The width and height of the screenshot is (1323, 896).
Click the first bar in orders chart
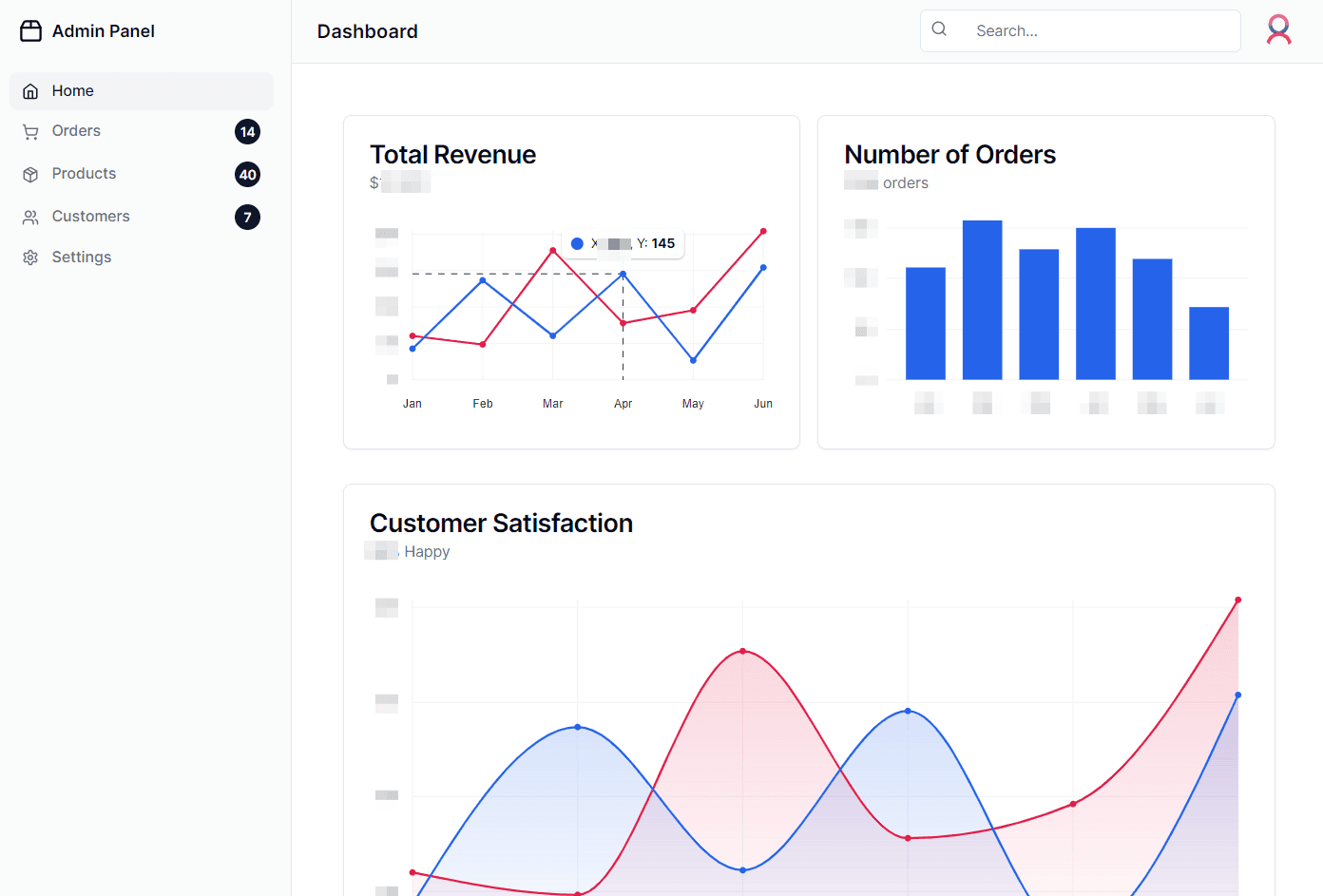click(926, 324)
